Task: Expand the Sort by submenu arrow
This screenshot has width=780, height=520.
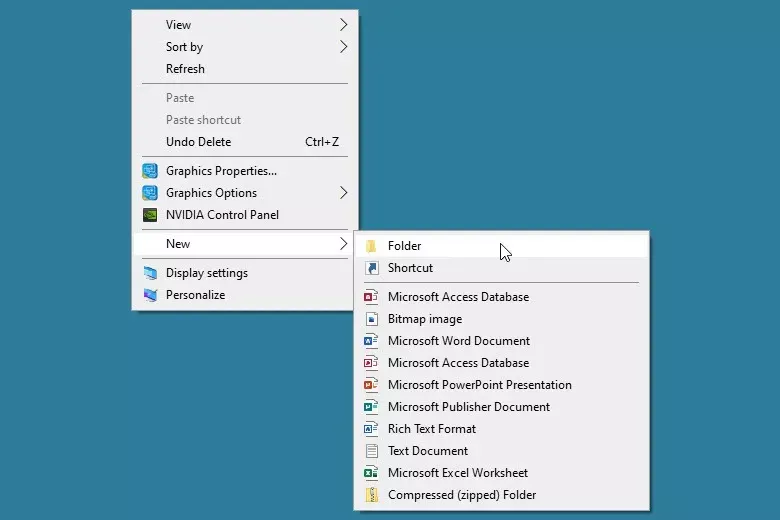Action: pyautogui.click(x=343, y=47)
